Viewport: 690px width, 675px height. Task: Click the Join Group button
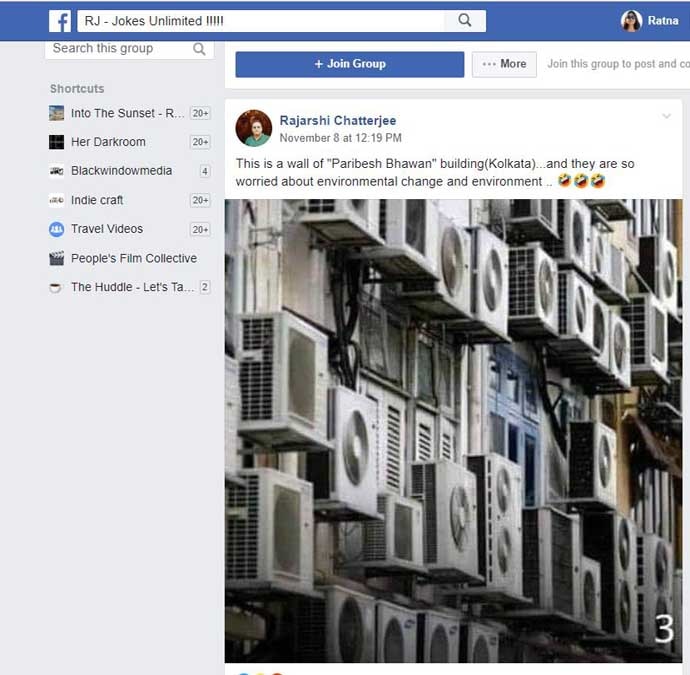pyautogui.click(x=349, y=64)
